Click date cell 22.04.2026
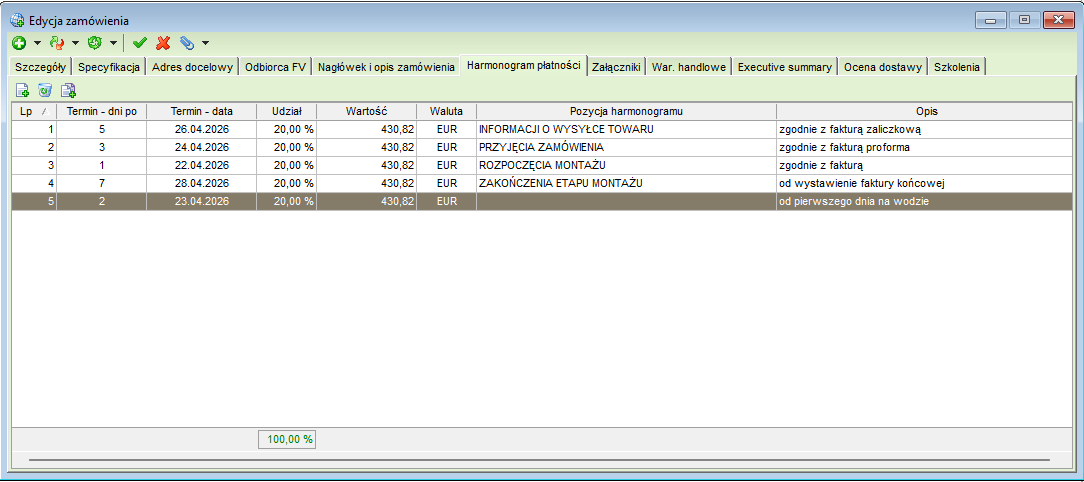Viewport: 1084px width, 482px height. pos(202,165)
